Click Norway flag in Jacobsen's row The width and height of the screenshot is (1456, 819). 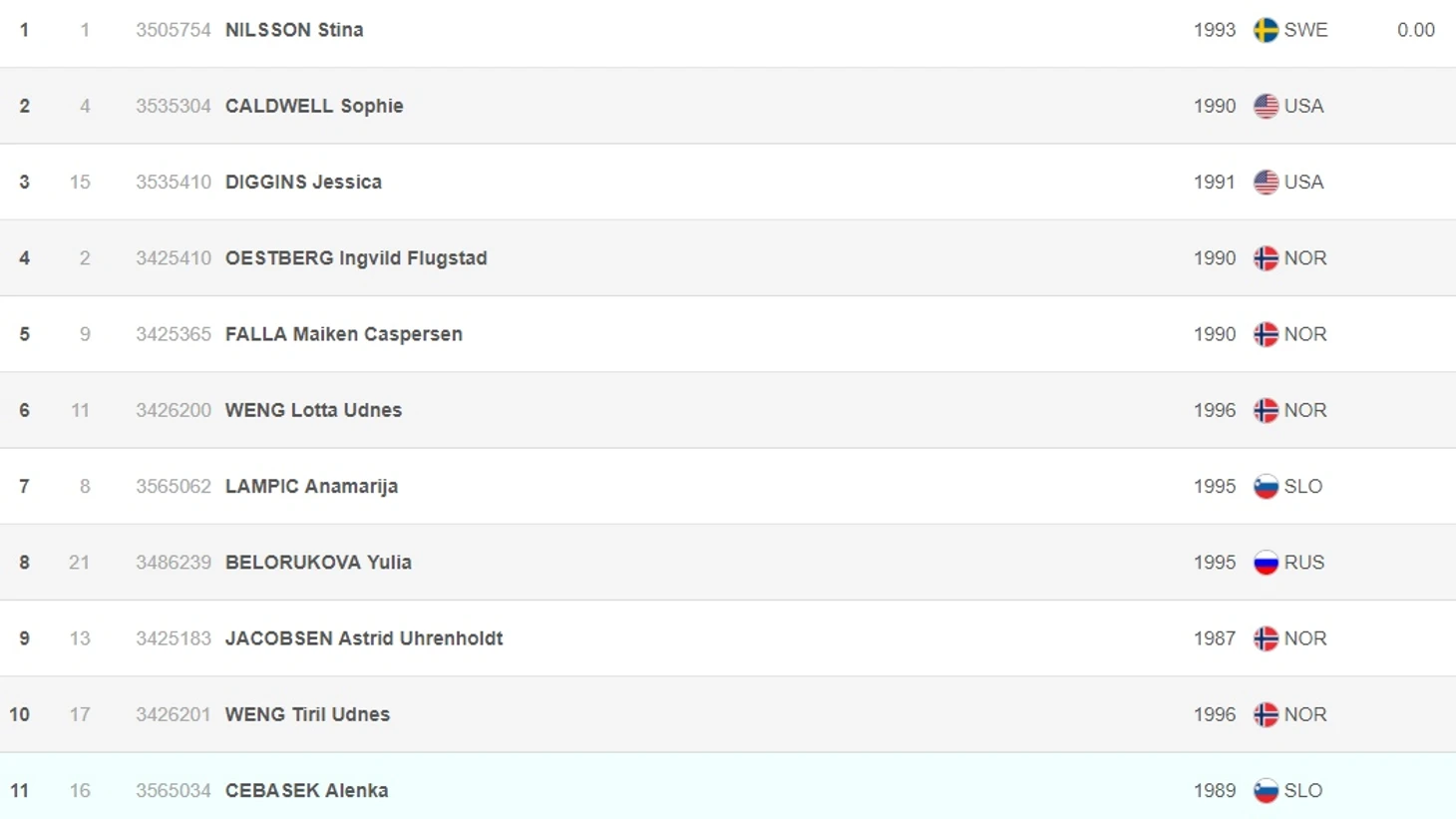point(1266,638)
